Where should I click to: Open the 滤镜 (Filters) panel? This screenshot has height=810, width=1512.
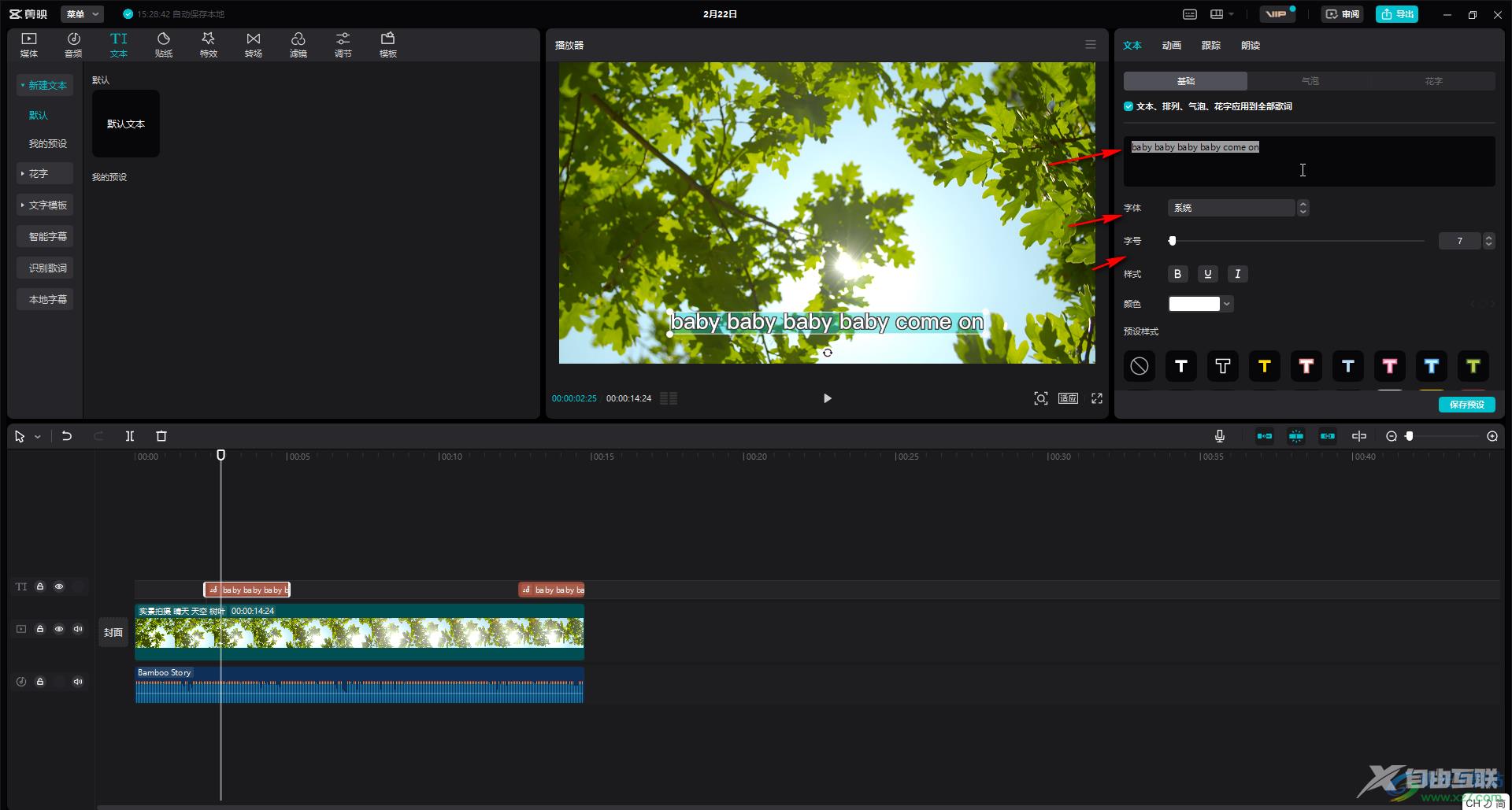point(298,45)
